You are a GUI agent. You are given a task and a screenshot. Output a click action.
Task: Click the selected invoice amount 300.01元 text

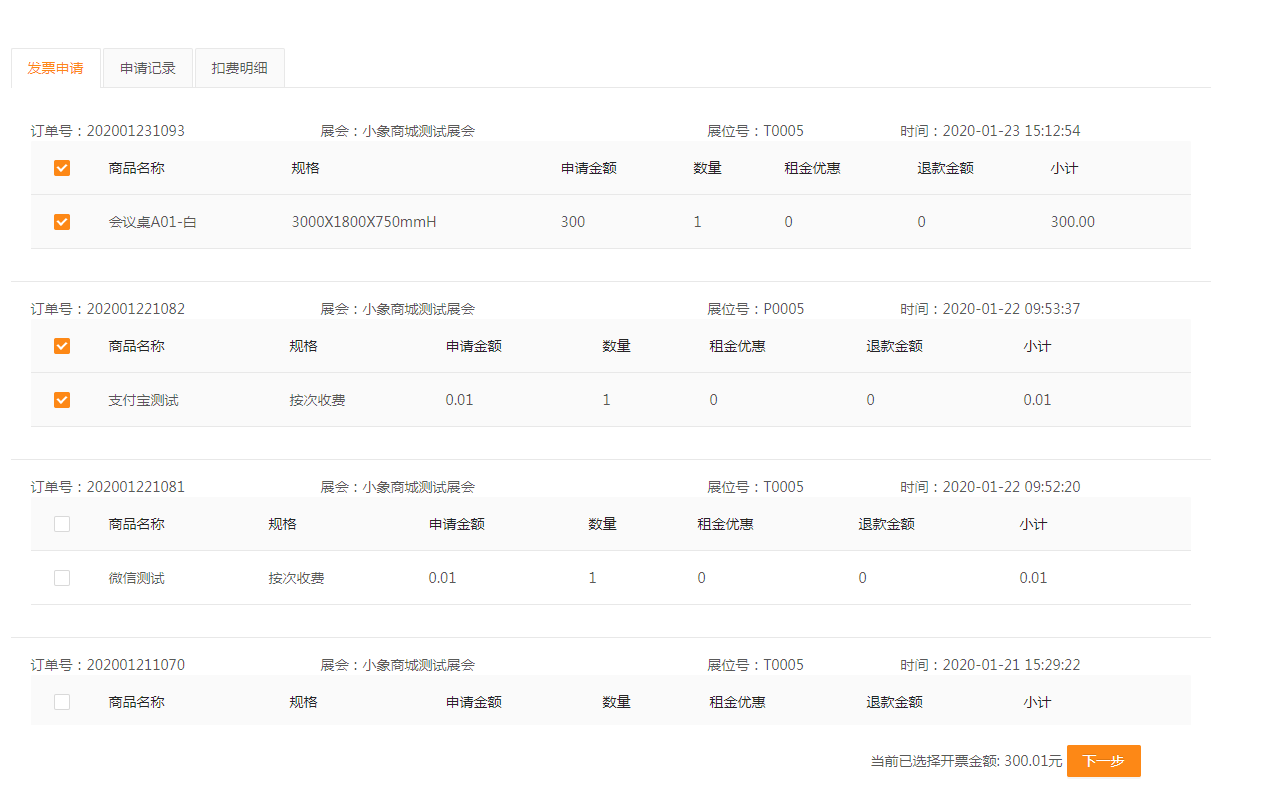1033,761
